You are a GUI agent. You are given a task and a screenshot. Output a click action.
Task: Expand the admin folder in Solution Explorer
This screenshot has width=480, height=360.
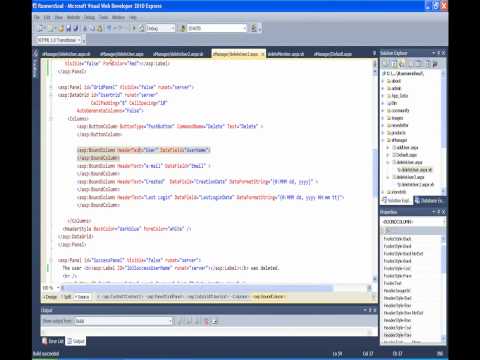pyautogui.click(x=383, y=88)
